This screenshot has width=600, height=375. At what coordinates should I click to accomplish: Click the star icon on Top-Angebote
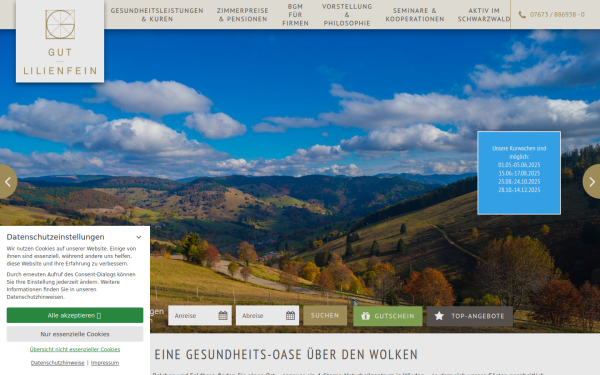439,316
